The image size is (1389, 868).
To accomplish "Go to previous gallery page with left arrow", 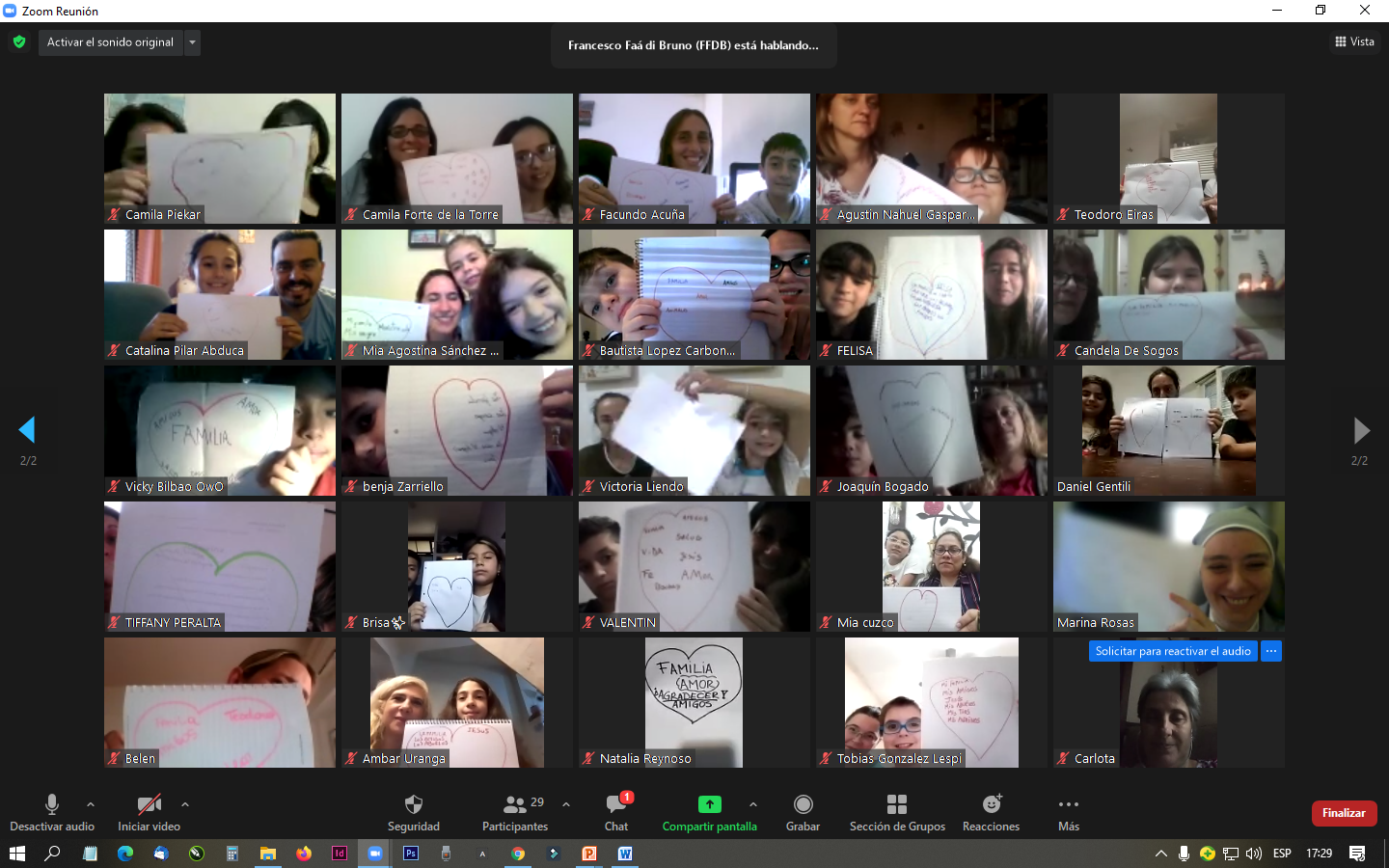I will pos(27,430).
